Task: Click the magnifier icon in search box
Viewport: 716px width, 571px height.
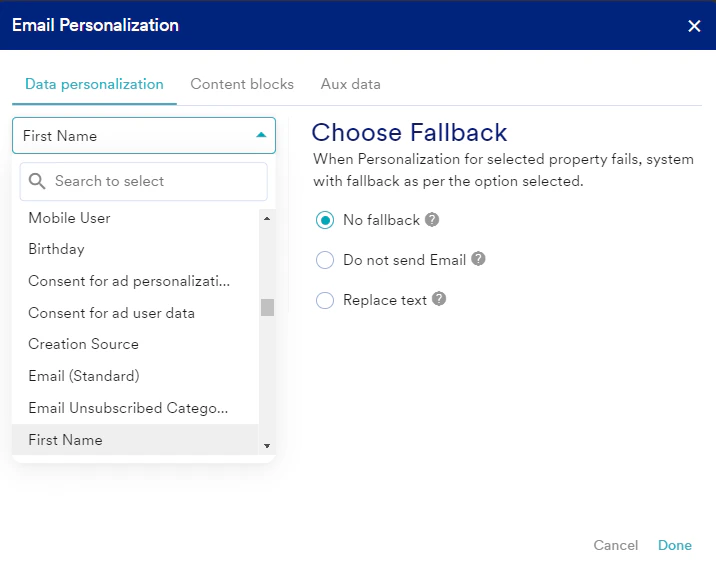Action: [38, 181]
